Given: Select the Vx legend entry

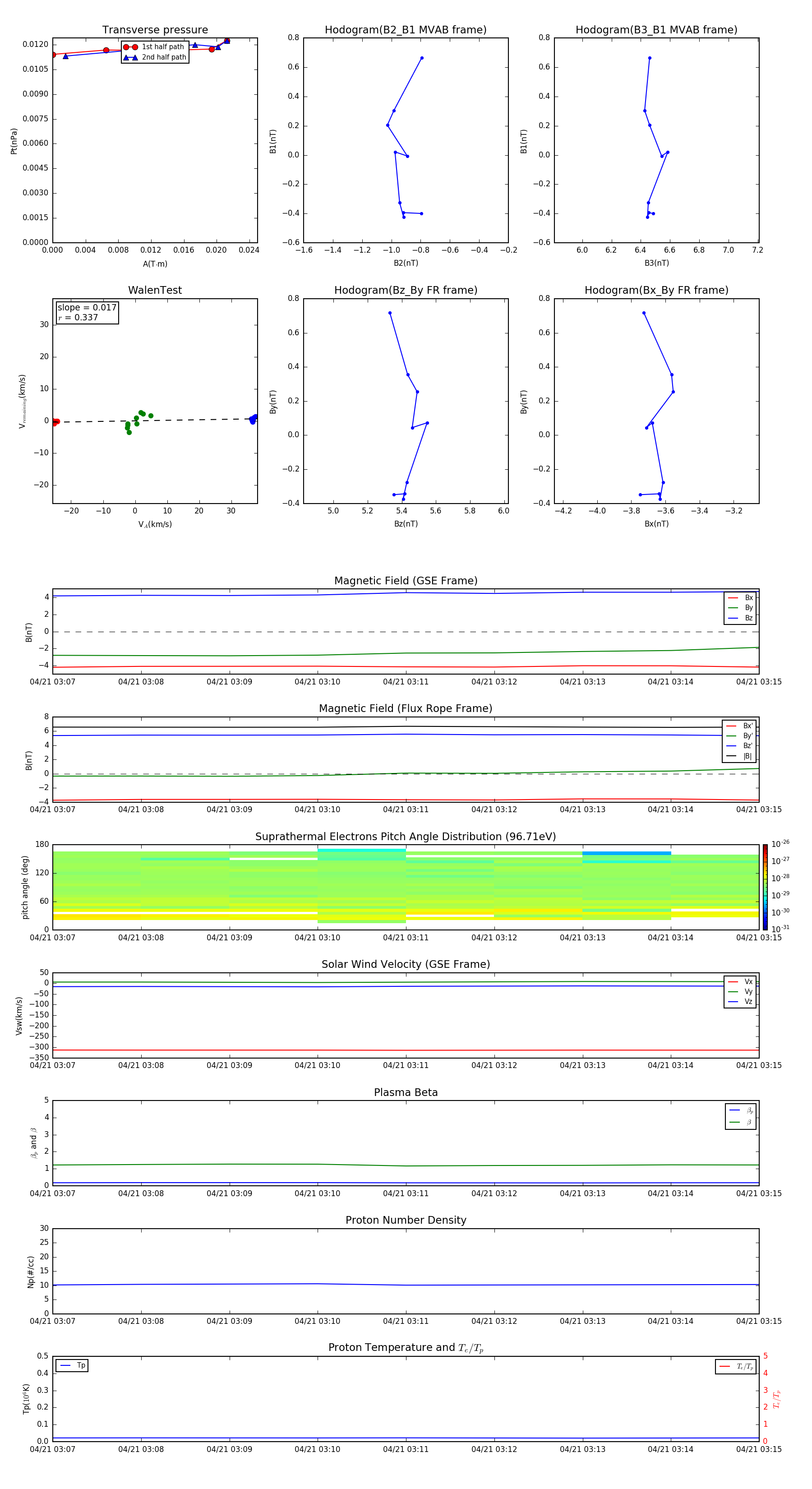Looking at the screenshot, I should [x=740, y=981].
